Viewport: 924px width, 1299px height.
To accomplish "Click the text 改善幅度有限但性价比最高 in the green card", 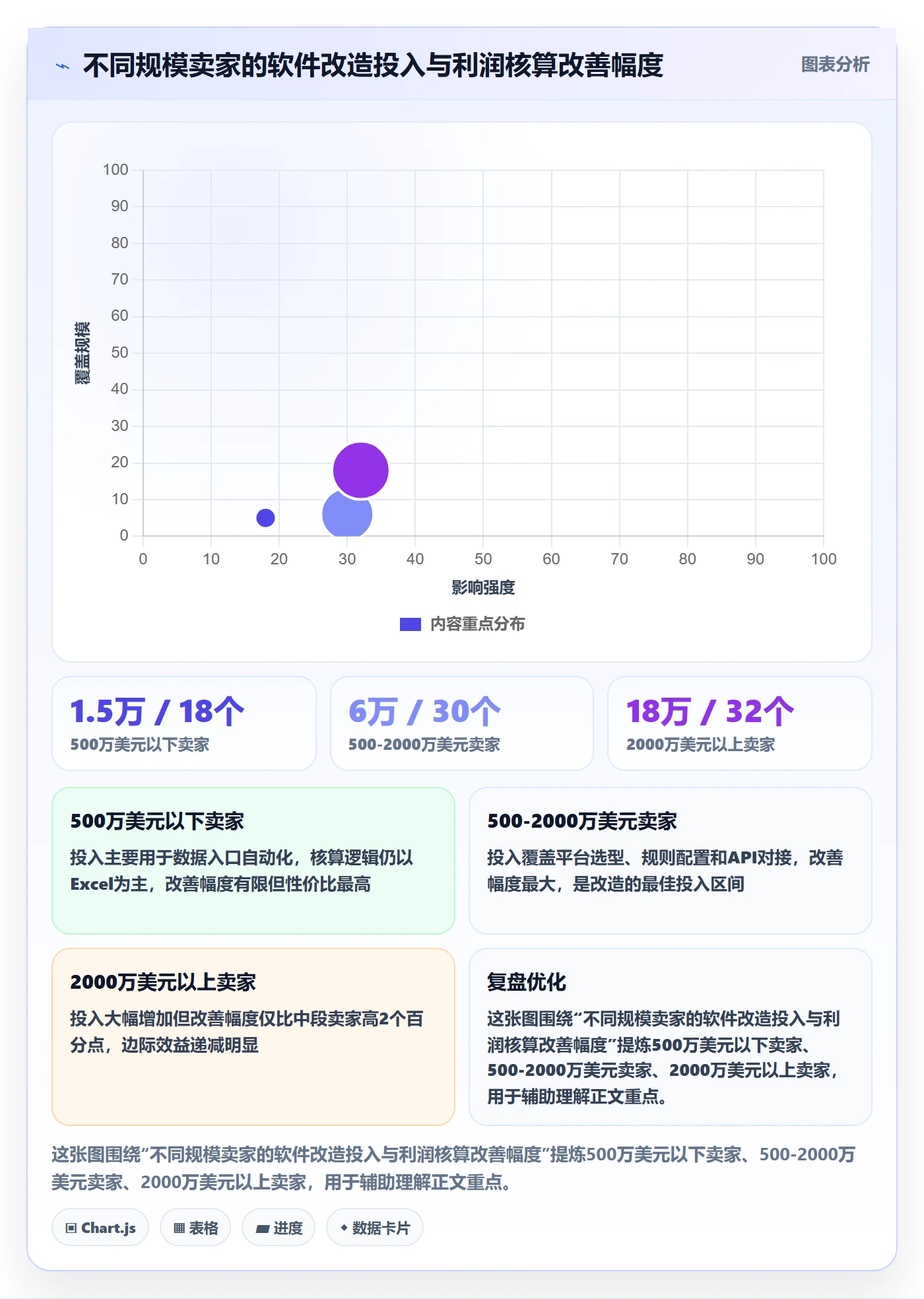I will [x=267, y=884].
